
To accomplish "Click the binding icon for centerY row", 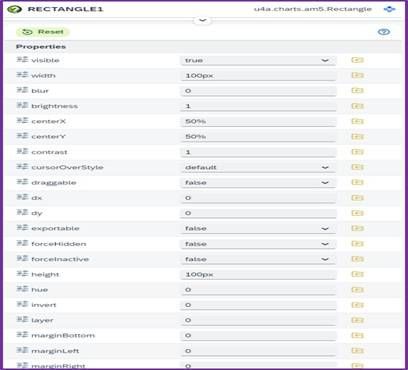I will coord(357,137).
